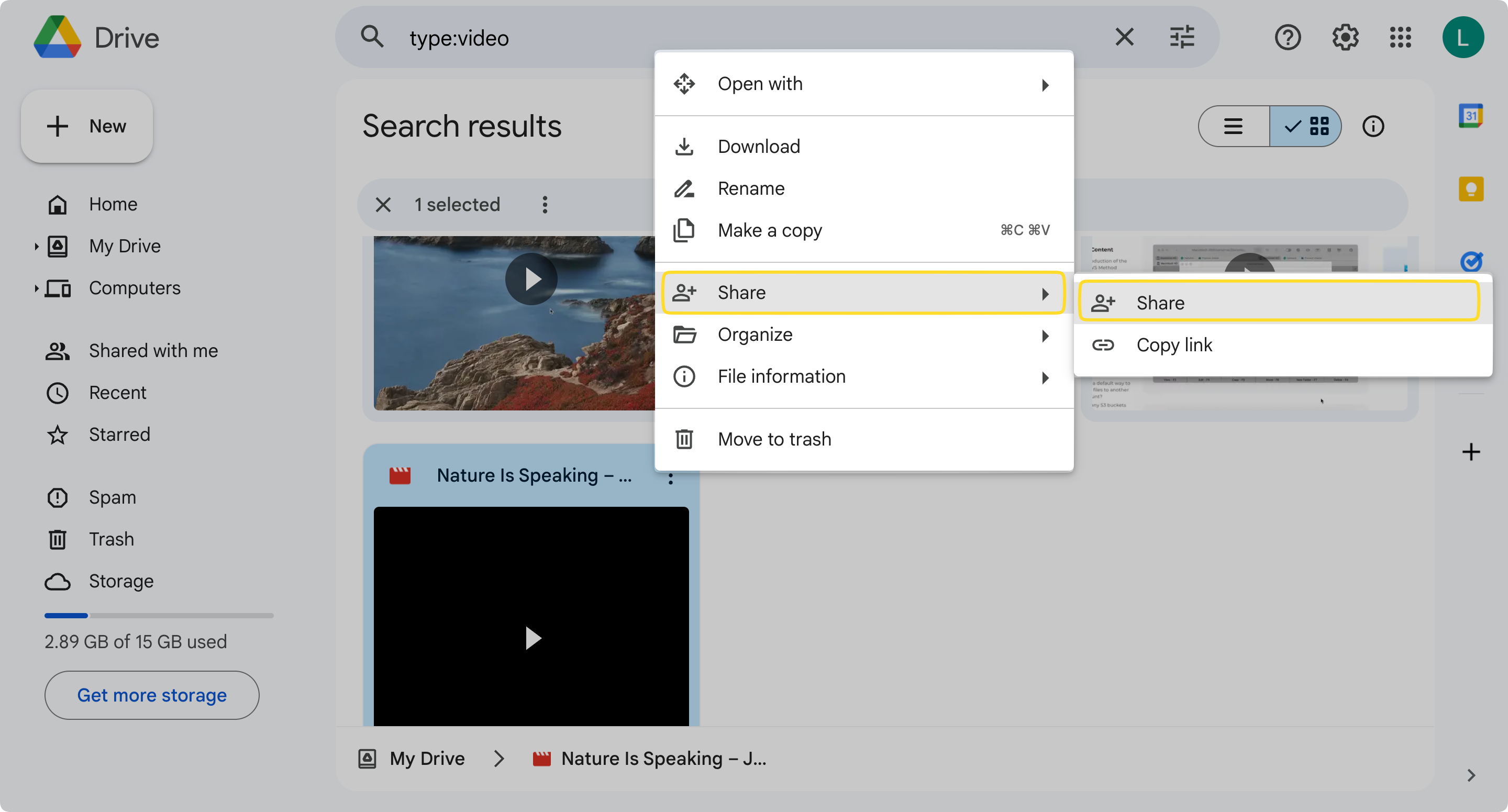Click the Starred sidebar item
Image resolution: width=1508 pixels, height=812 pixels.
(120, 434)
